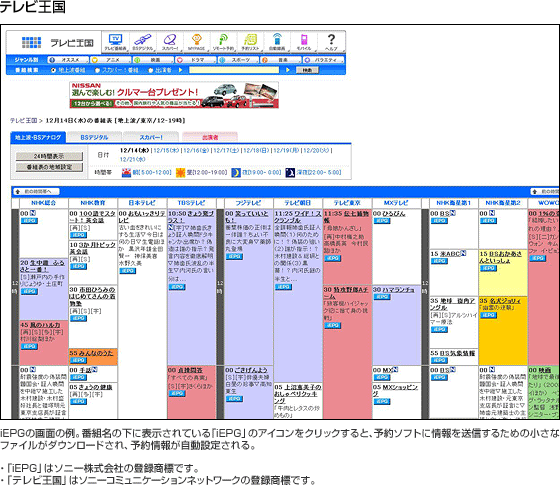Switch to the pink 出演者 tab
560x485 pixels.
pos(210,138)
